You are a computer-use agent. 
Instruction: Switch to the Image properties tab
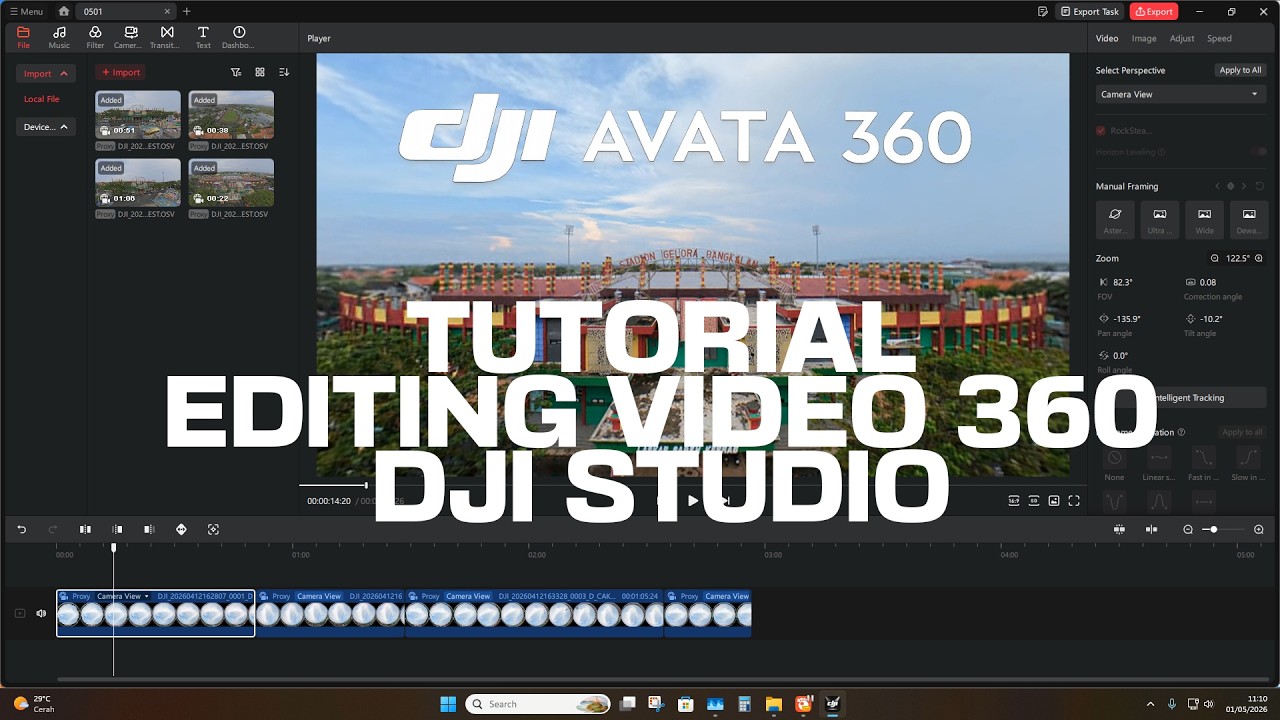[x=1144, y=38]
